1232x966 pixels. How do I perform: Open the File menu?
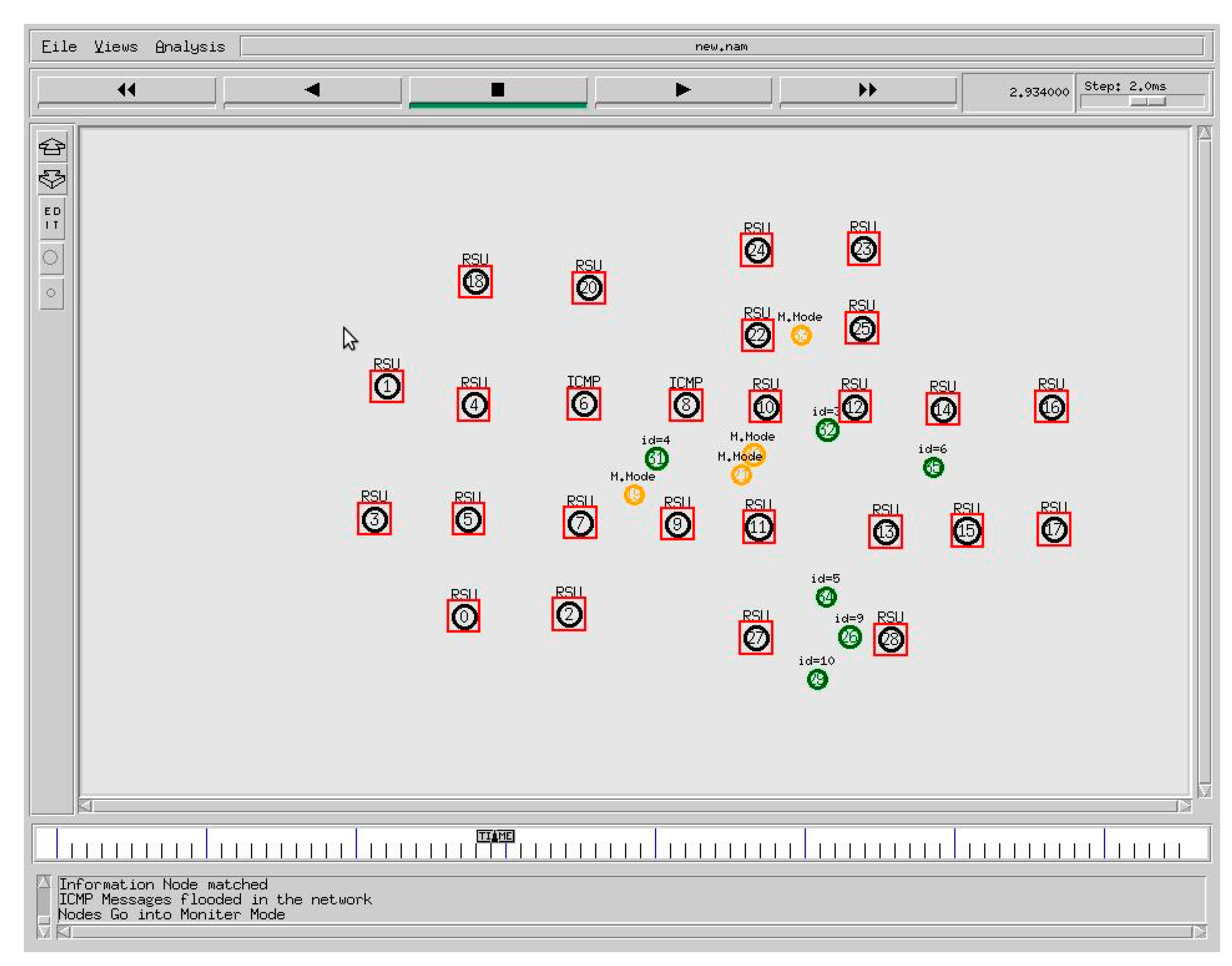(x=59, y=47)
